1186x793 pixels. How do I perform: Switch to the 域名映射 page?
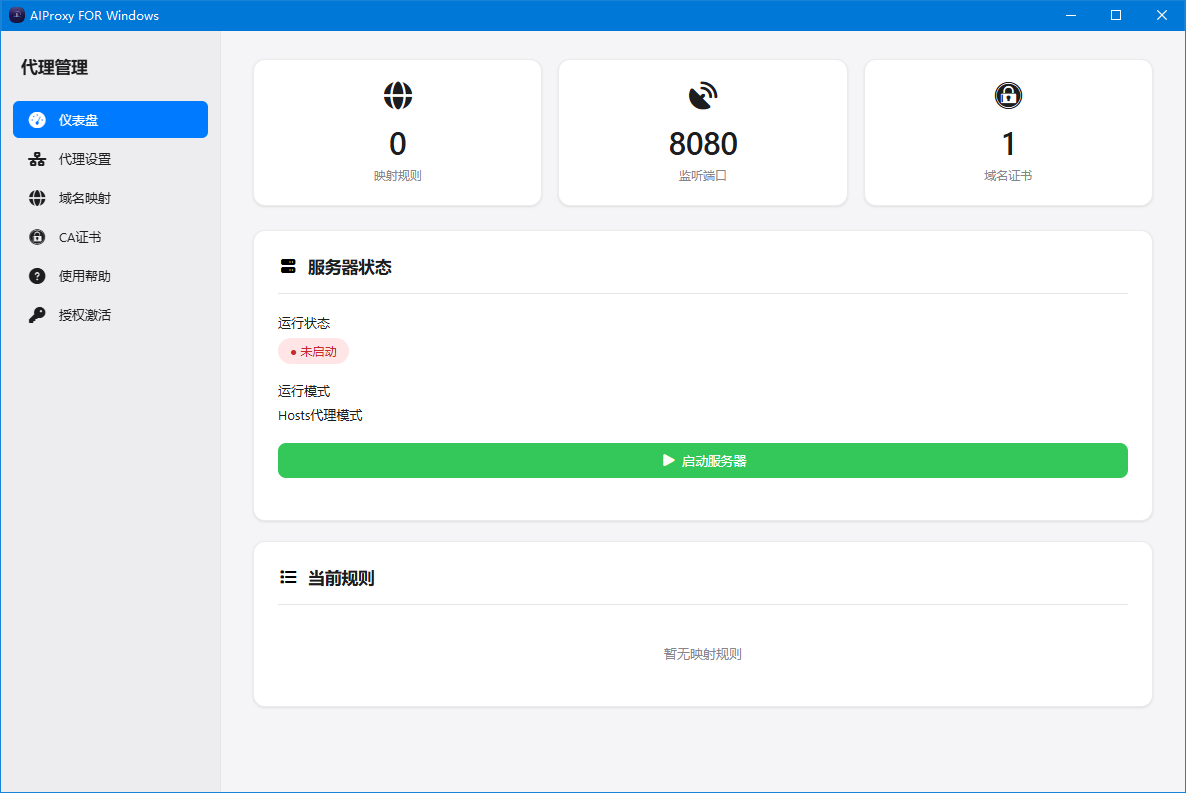85,198
